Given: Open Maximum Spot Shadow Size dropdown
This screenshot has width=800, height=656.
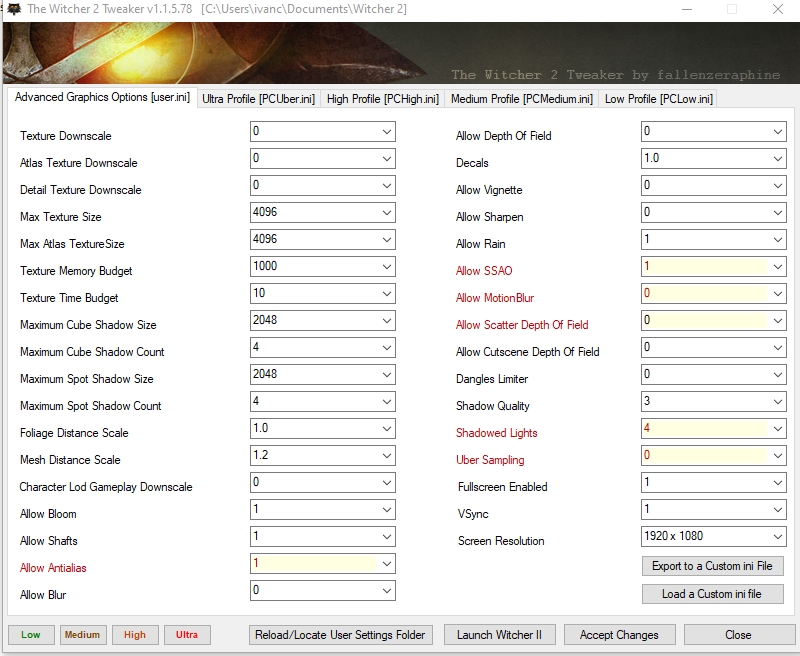Looking at the screenshot, I should point(322,375).
